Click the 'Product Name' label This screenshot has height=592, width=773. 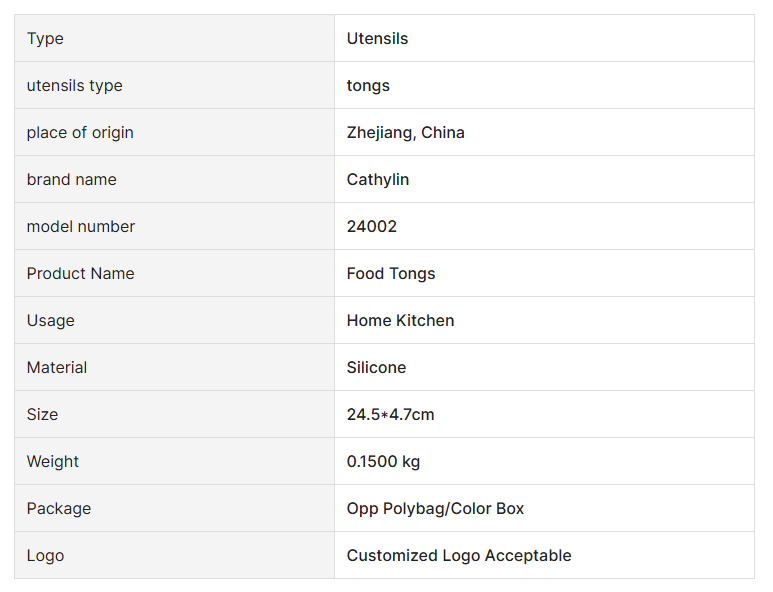[80, 274]
